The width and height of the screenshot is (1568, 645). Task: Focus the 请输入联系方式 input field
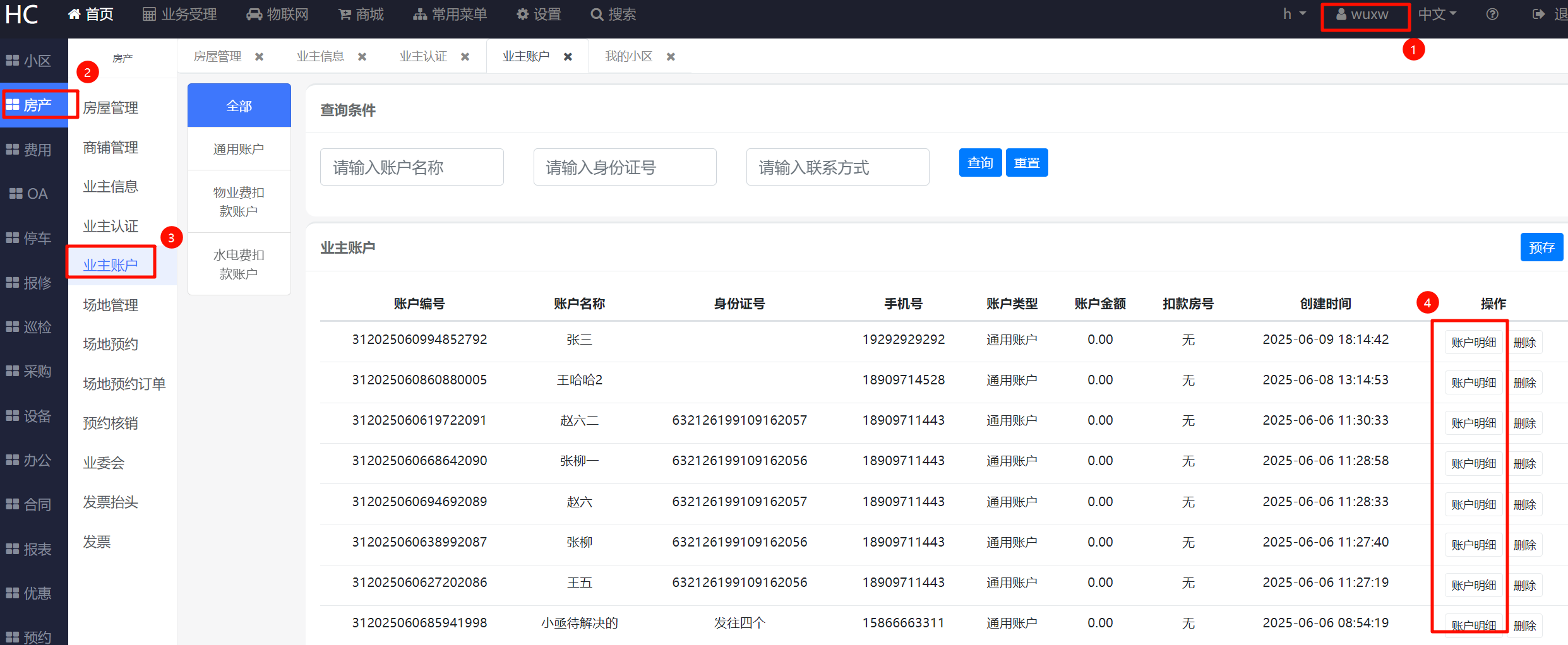[837, 167]
